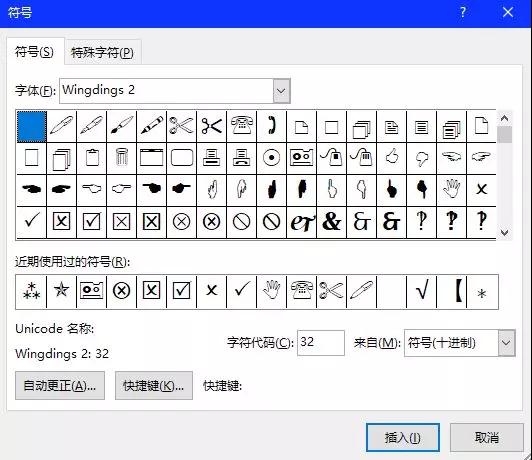This screenshot has height=460, width=532.
Task: Select the printer symbol in grid
Action: pyautogui.click(x=211, y=157)
